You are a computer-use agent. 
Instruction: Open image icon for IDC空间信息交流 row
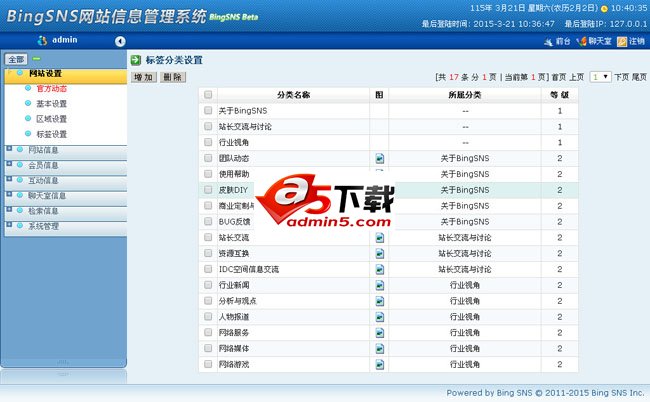380,269
